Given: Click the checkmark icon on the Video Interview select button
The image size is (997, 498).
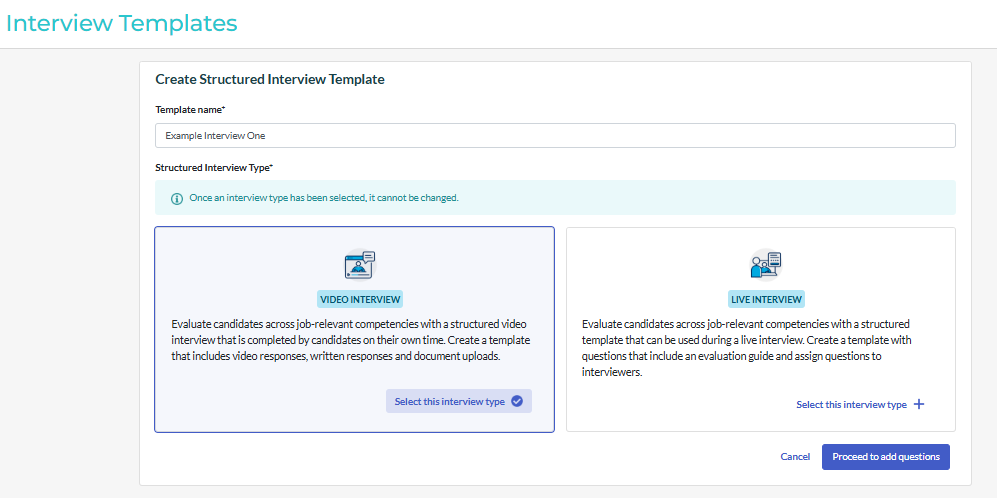Looking at the screenshot, I should point(517,401).
